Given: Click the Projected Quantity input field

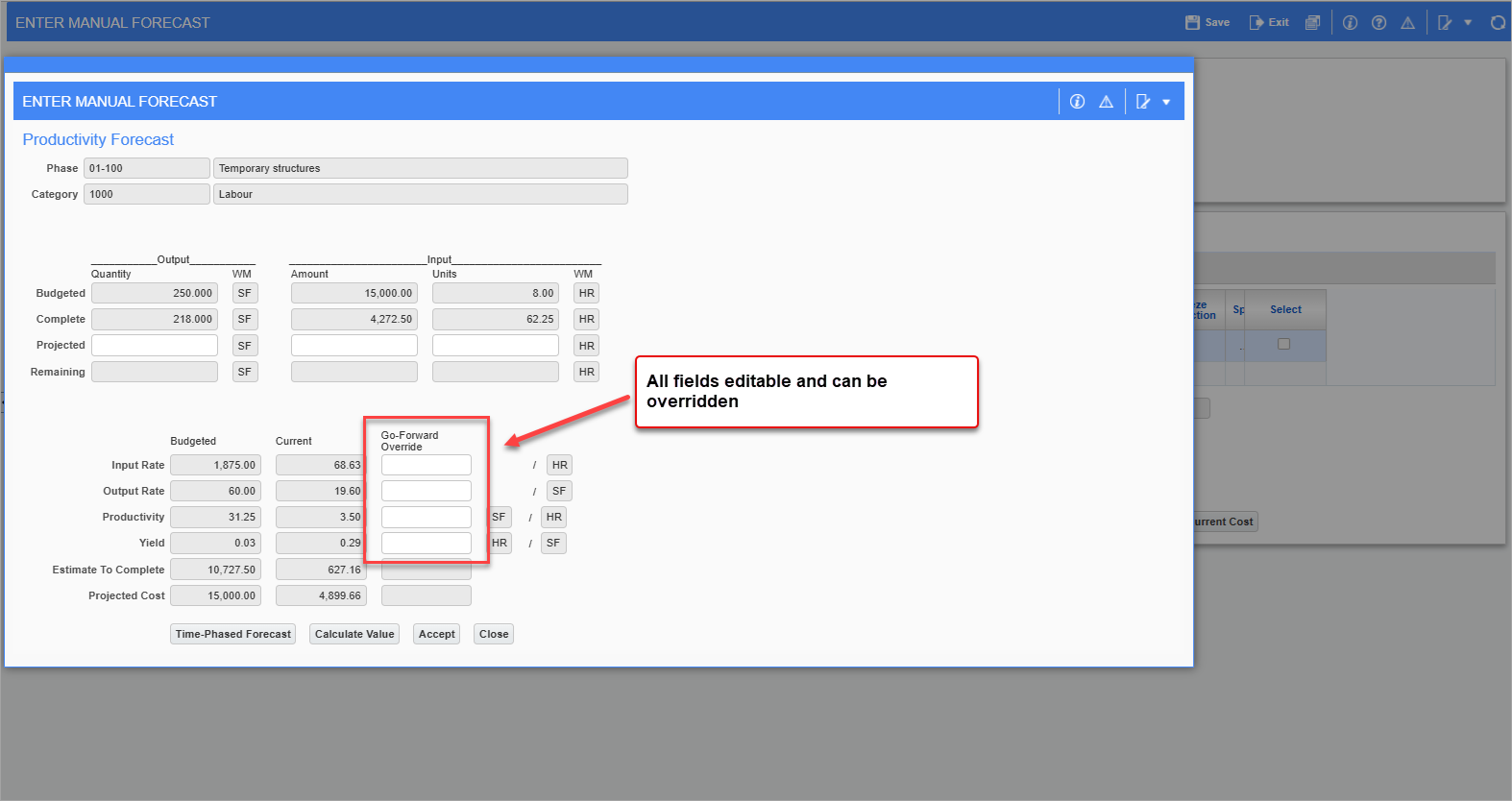Looking at the screenshot, I should click(x=155, y=345).
